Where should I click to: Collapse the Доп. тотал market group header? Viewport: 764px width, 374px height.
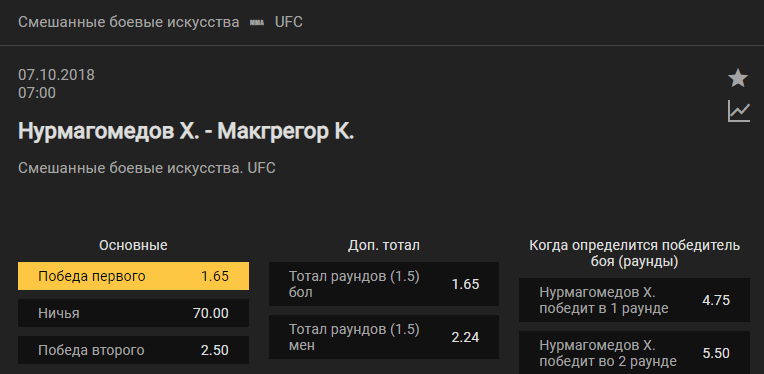click(x=384, y=245)
